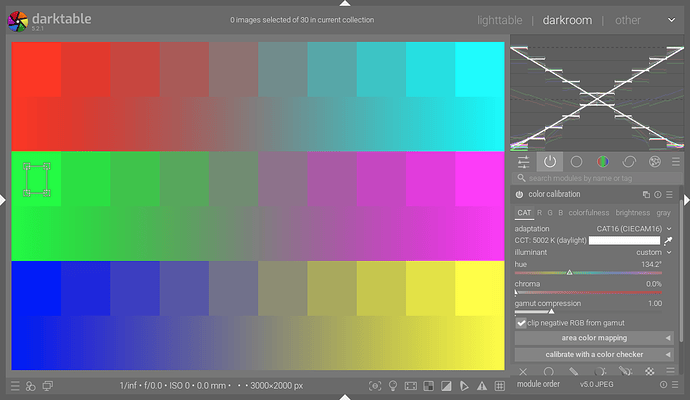Click the search modules input field
This screenshot has height=400, width=690.
[x=597, y=178]
